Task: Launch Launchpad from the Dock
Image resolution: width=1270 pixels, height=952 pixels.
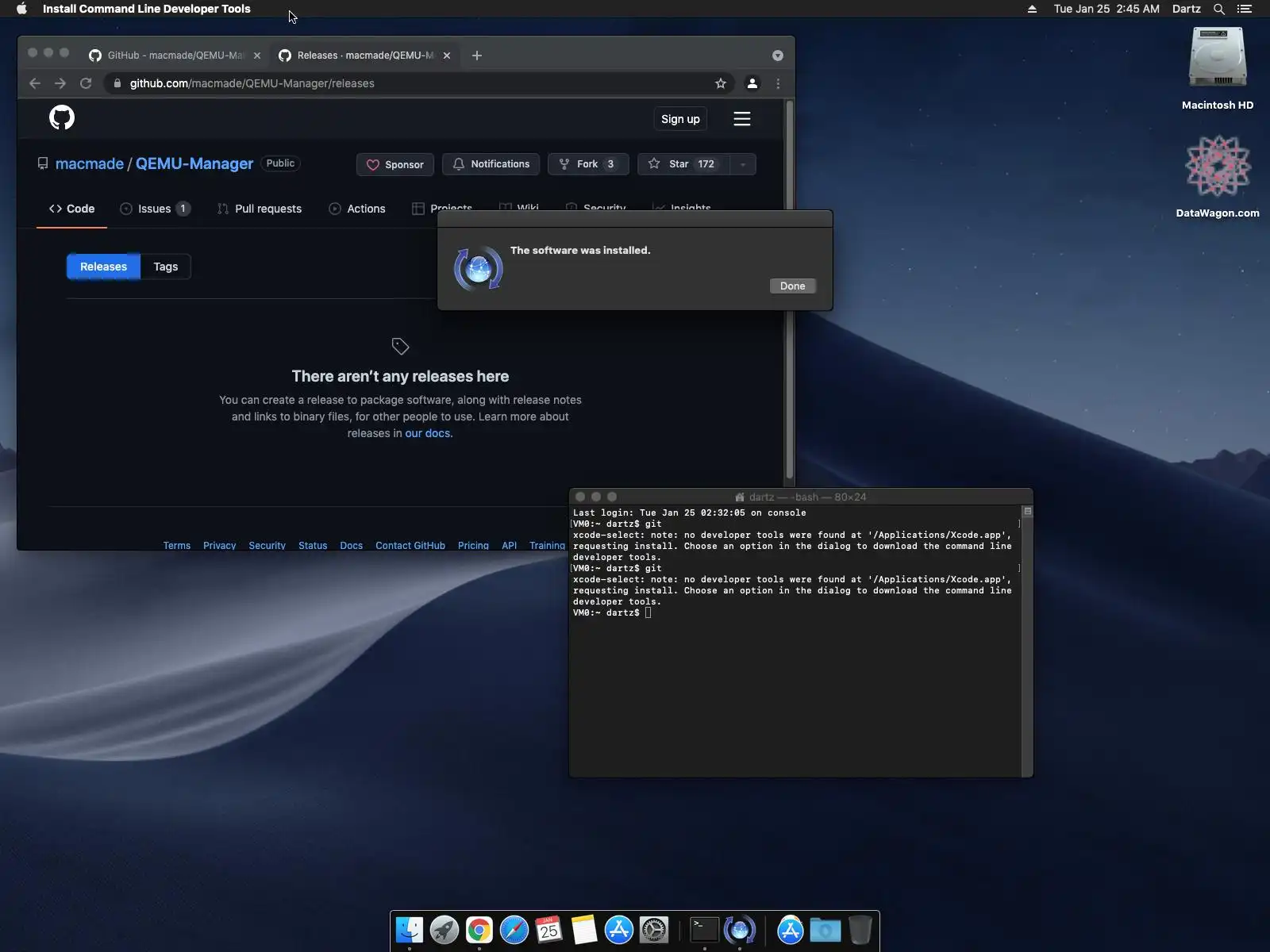Action: (444, 930)
